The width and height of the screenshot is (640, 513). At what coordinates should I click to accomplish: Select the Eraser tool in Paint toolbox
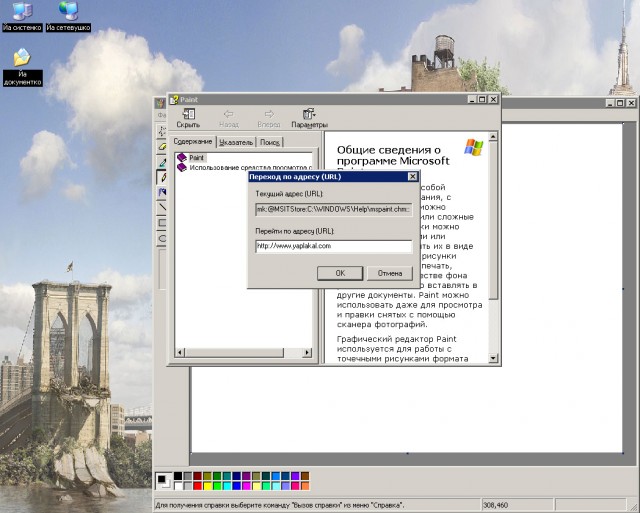[162, 146]
